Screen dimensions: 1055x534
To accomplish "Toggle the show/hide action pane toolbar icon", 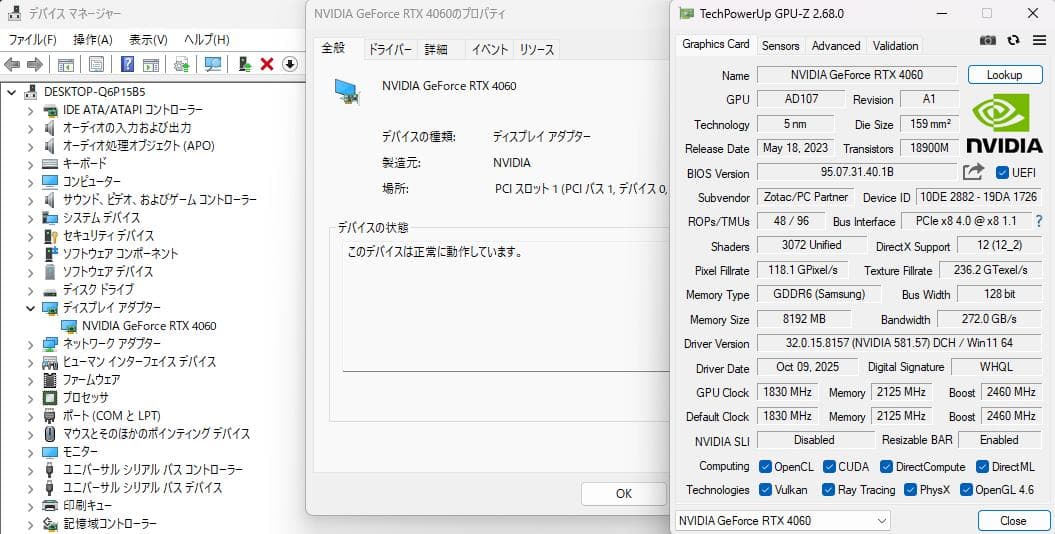I will pyautogui.click(x=151, y=65).
